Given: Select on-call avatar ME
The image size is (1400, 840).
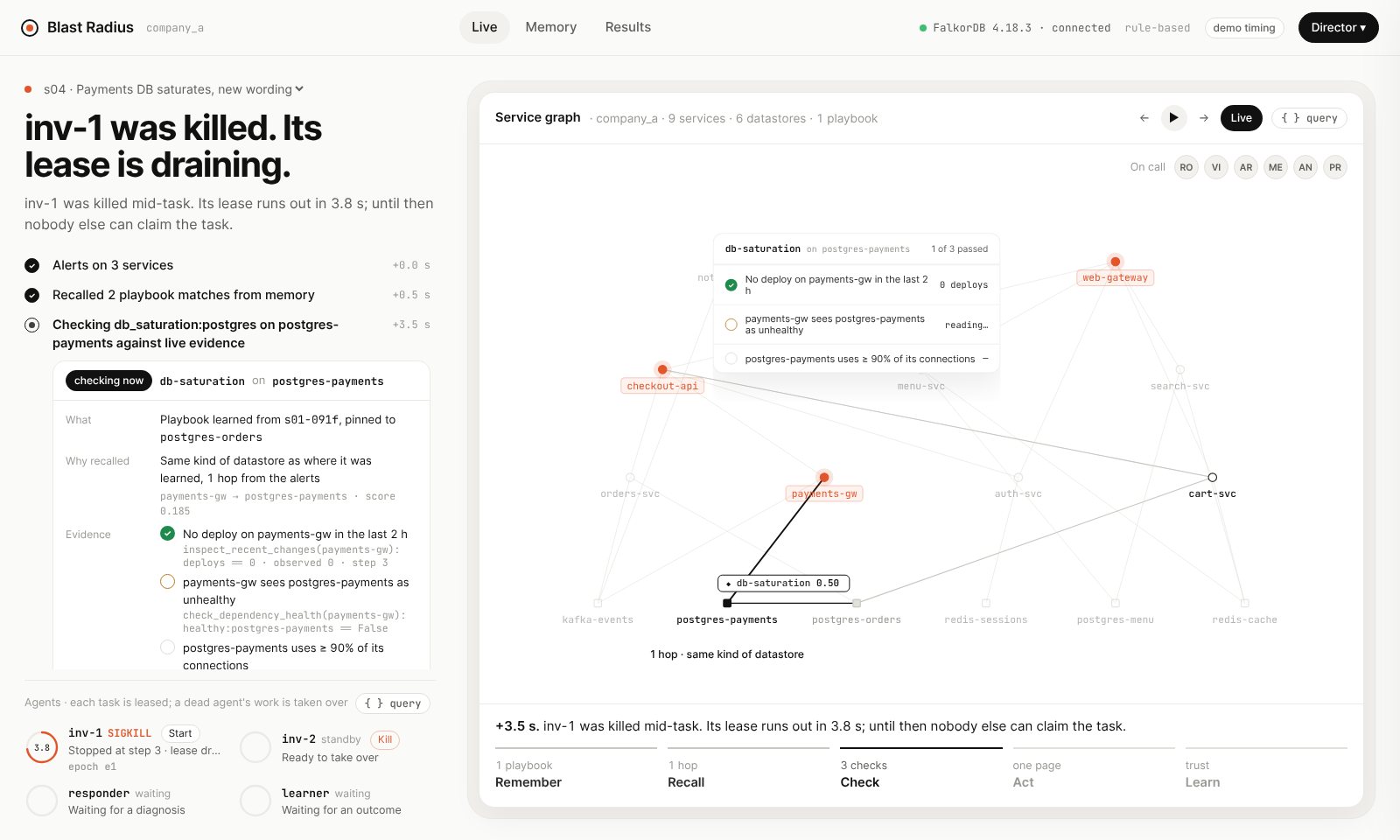Looking at the screenshot, I should pyautogui.click(x=1276, y=167).
